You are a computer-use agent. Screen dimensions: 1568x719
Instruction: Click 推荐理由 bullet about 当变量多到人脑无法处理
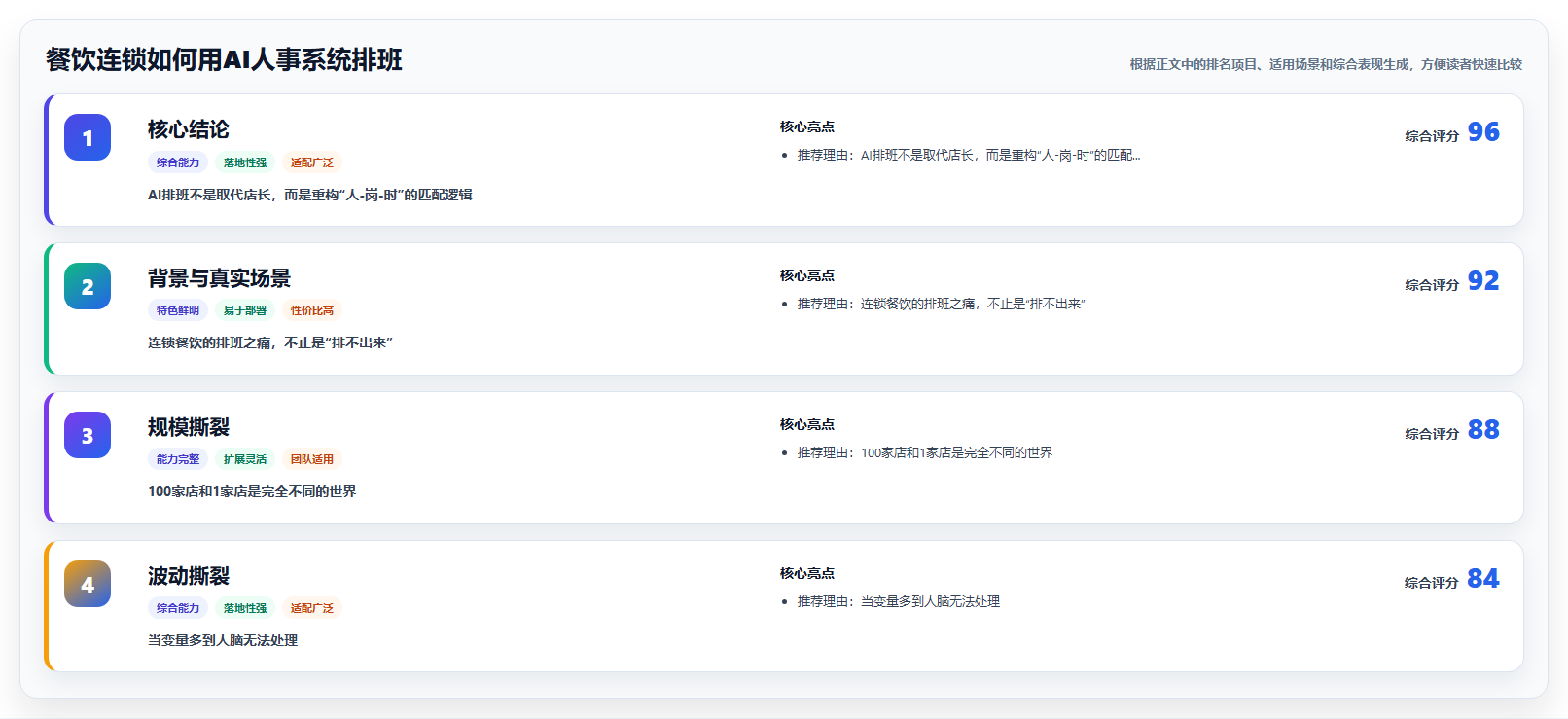coord(899,601)
